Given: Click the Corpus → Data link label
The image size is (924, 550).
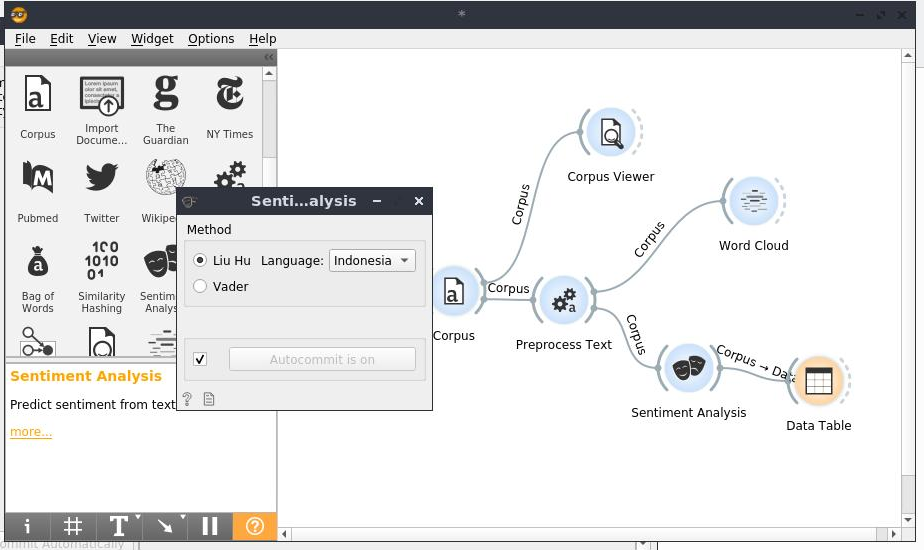Looking at the screenshot, I should (755, 362).
